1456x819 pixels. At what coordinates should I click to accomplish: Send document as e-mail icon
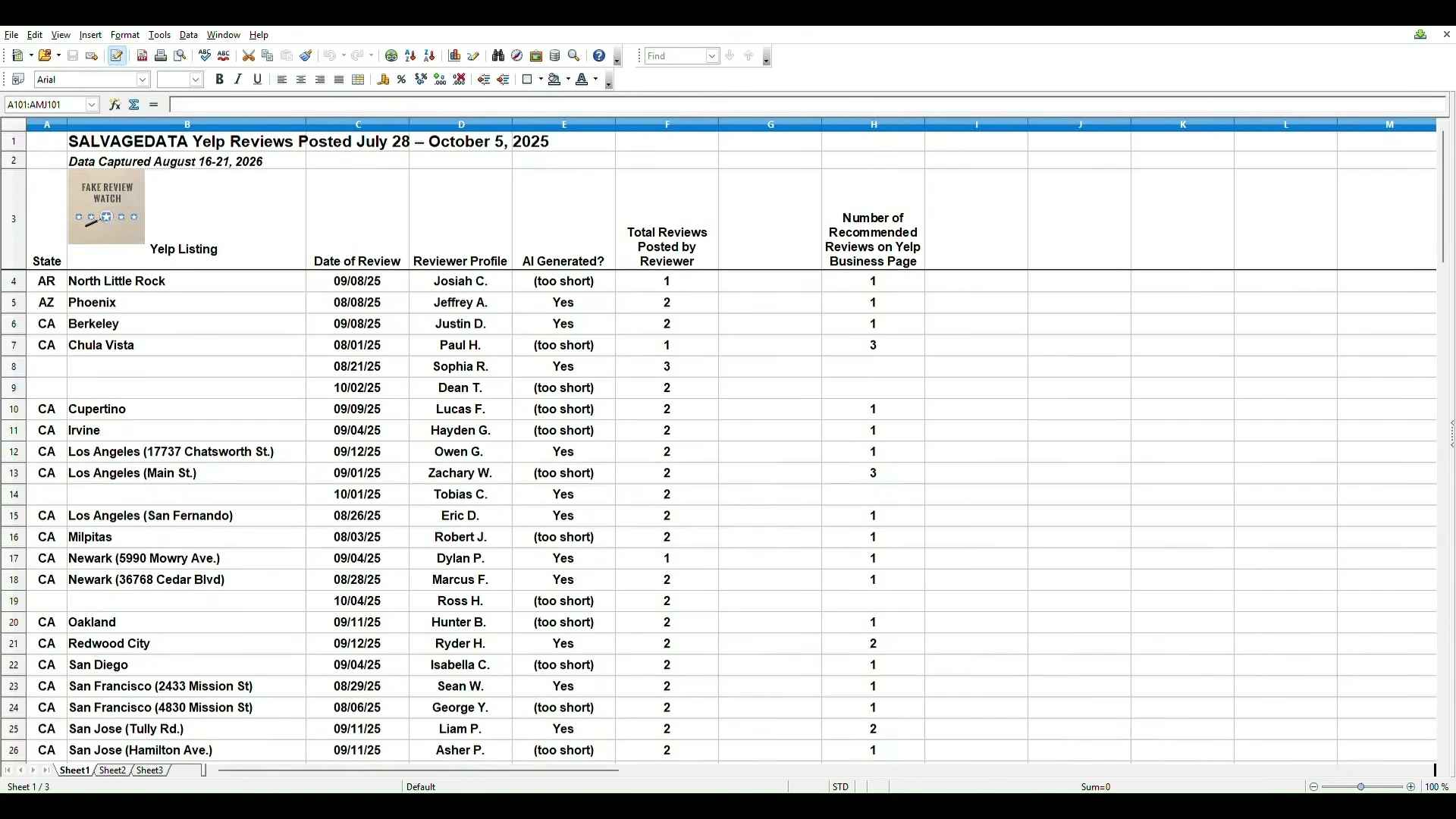[92, 56]
